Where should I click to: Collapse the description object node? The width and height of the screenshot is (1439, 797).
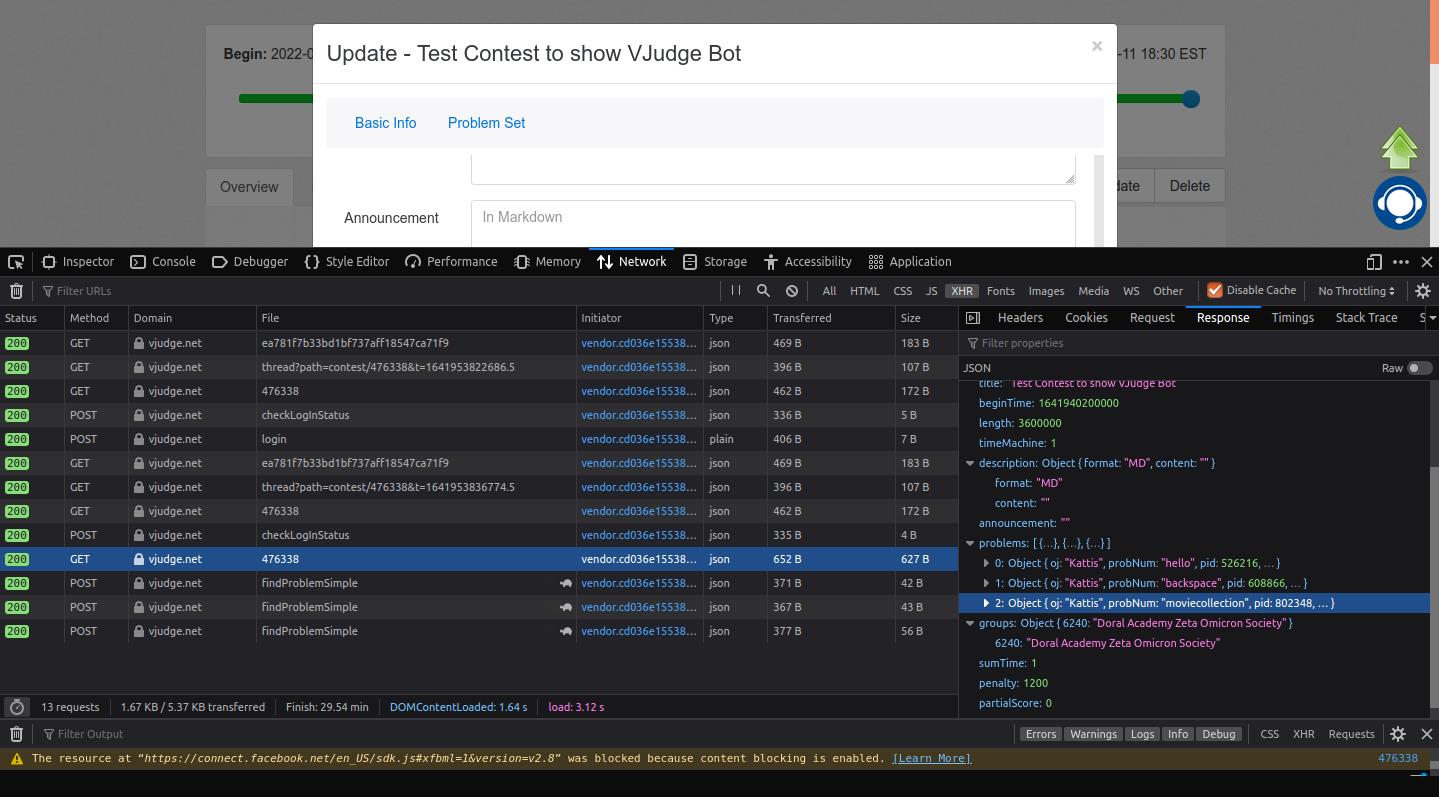[x=970, y=463]
